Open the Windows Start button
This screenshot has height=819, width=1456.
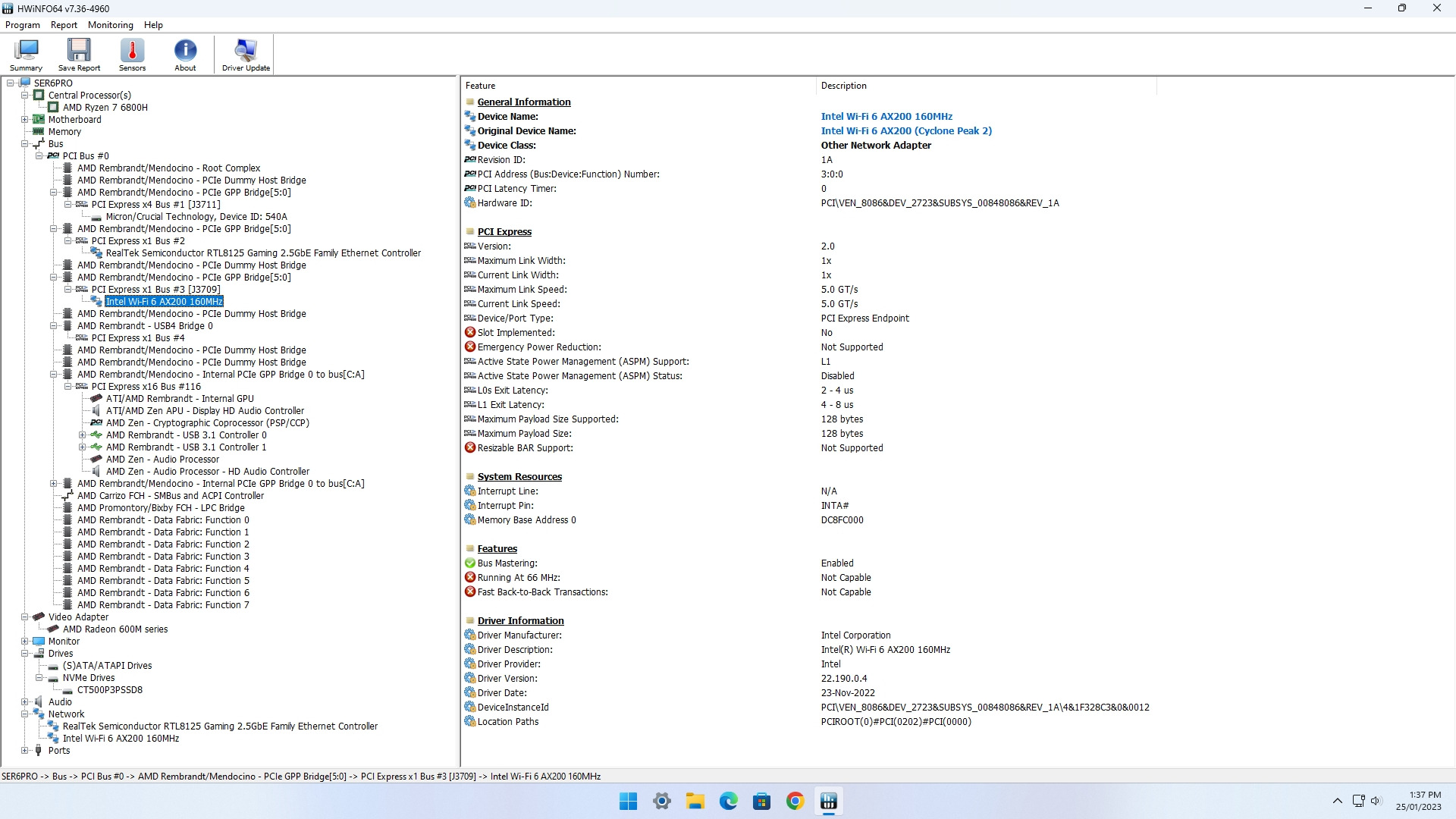pos(628,802)
